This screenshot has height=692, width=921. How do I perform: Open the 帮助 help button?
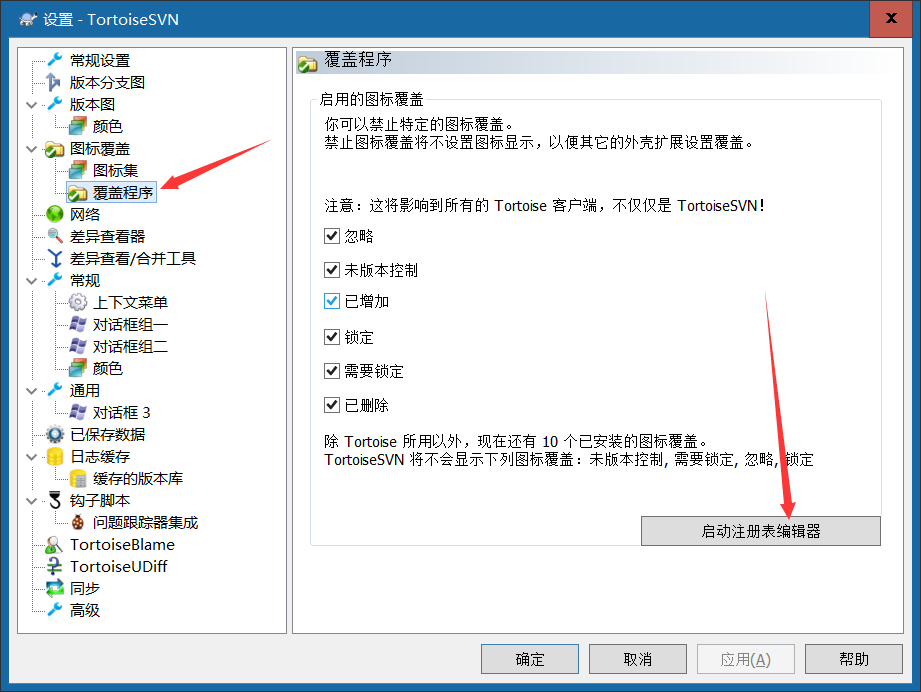853,659
